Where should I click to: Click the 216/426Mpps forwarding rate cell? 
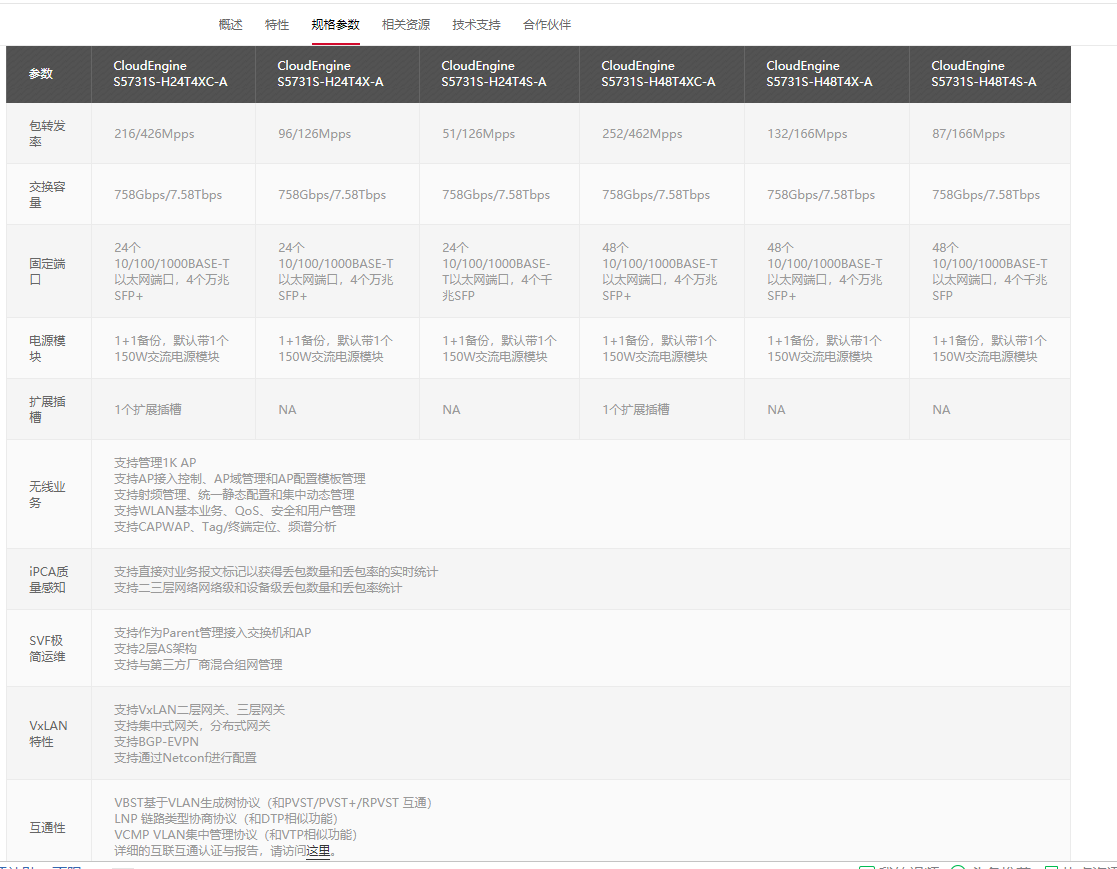pyautogui.click(x=154, y=134)
